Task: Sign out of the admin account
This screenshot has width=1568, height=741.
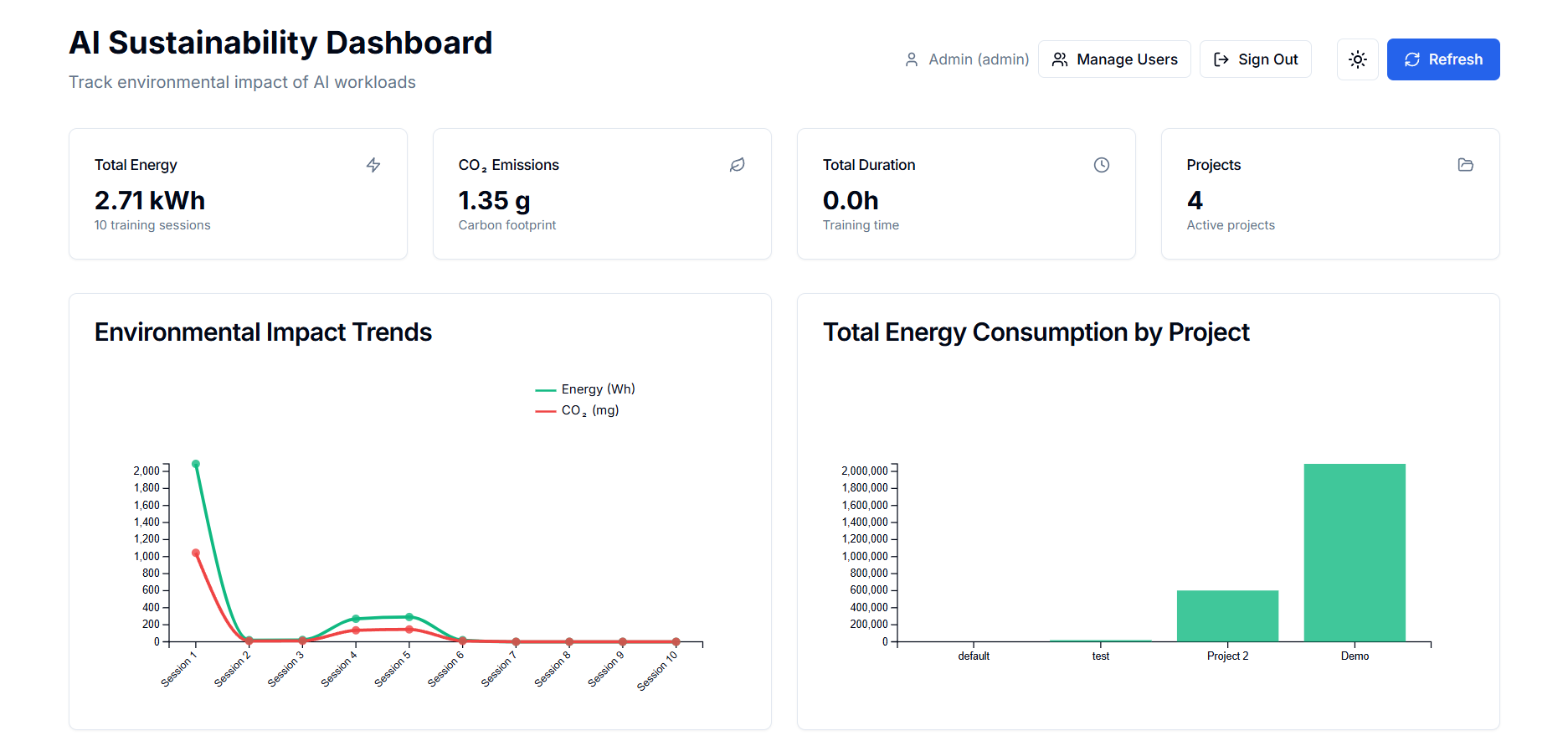Action: 1255,59
